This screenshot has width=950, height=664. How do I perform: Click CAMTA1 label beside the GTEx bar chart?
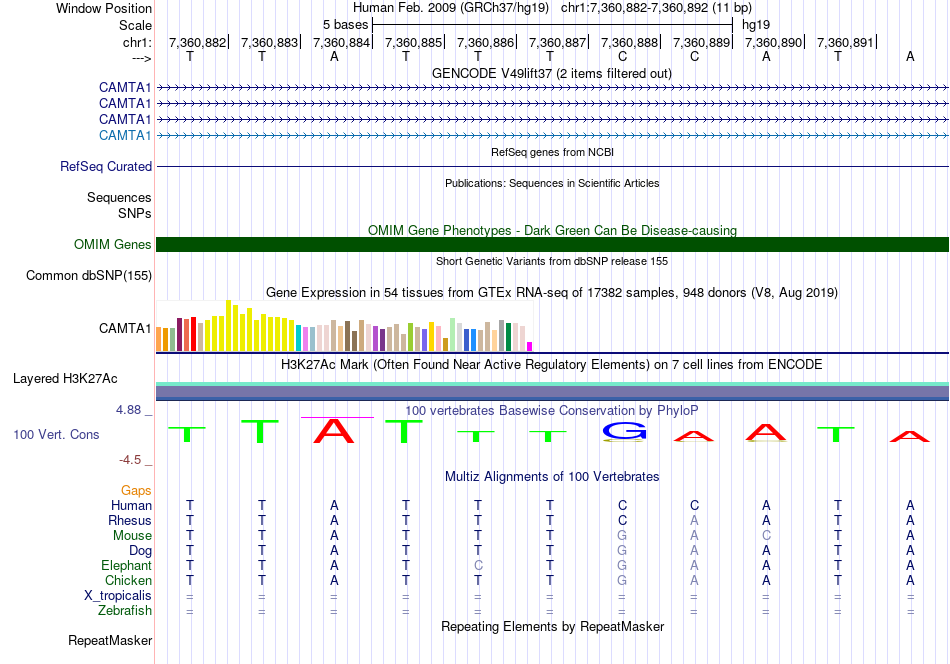click(125, 328)
